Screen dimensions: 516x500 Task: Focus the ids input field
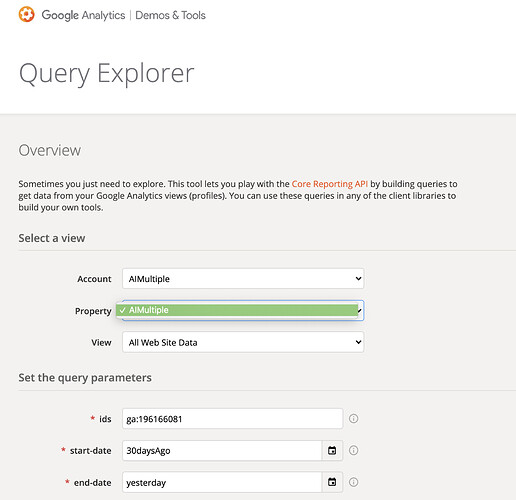tap(232, 419)
